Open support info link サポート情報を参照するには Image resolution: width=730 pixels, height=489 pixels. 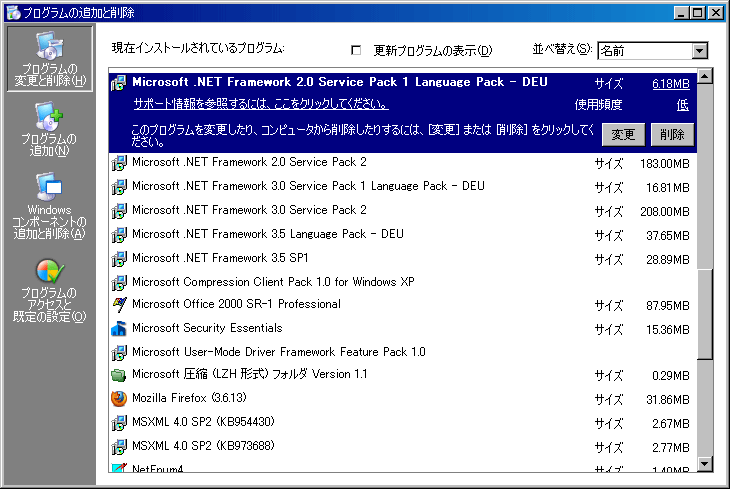tap(261, 104)
